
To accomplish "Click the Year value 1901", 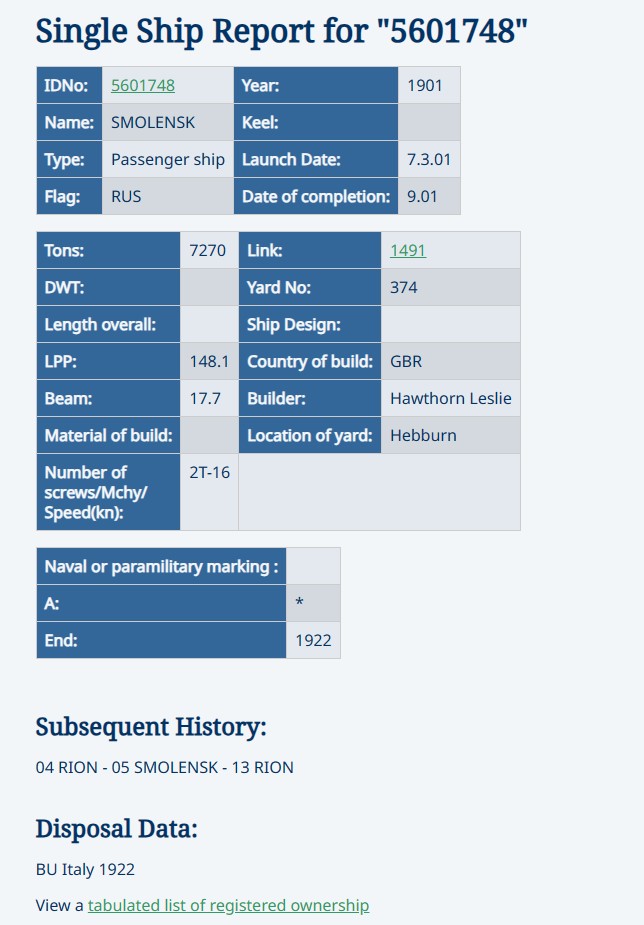I will click(x=425, y=85).
